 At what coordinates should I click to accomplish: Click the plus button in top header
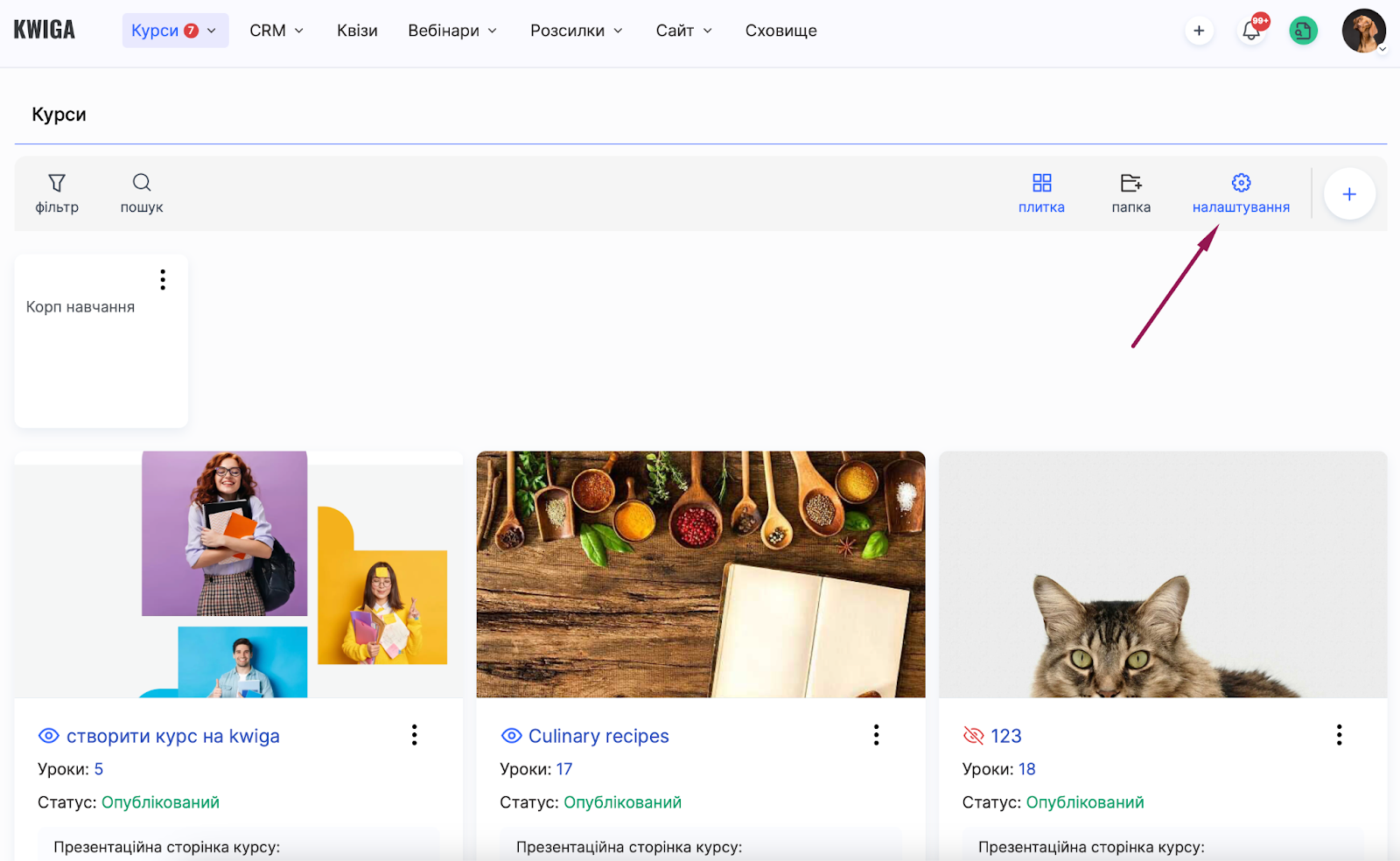[1199, 31]
